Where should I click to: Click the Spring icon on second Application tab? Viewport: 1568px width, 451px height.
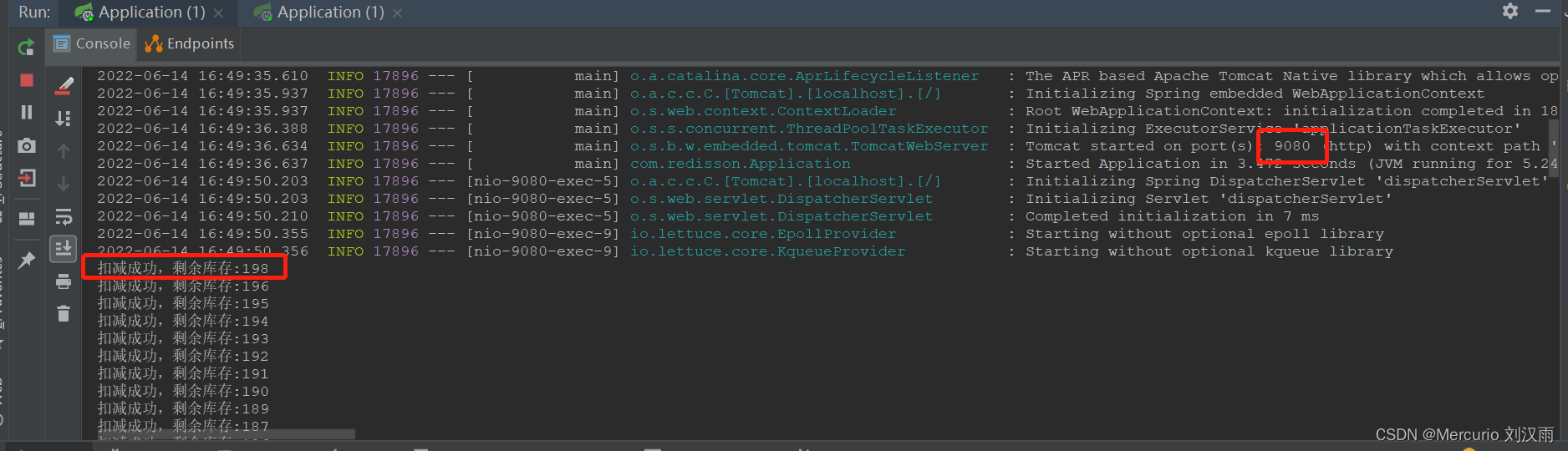click(262, 13)
